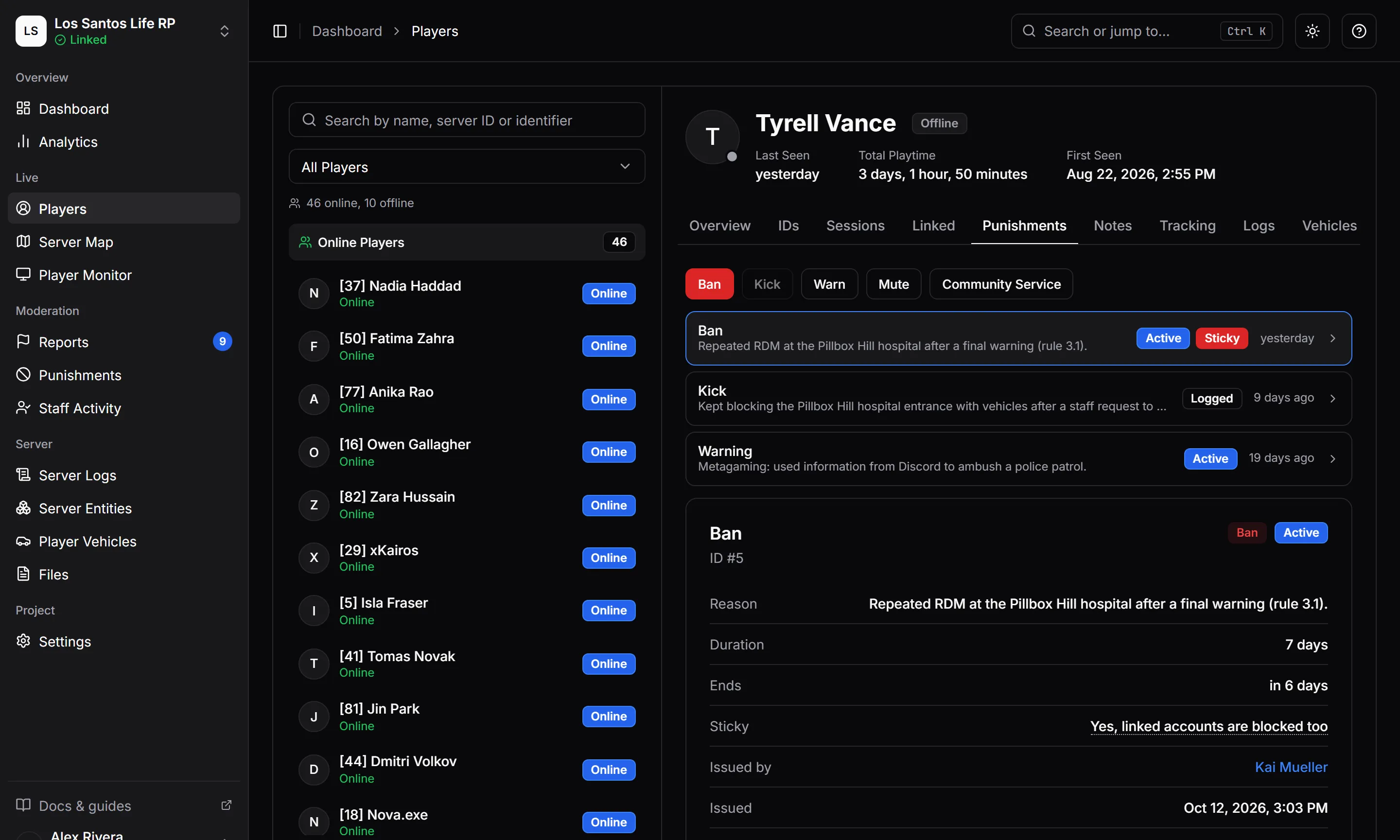Click the Reports flag icon
This screenshot has width=1400, height=840.
[23, 341]
